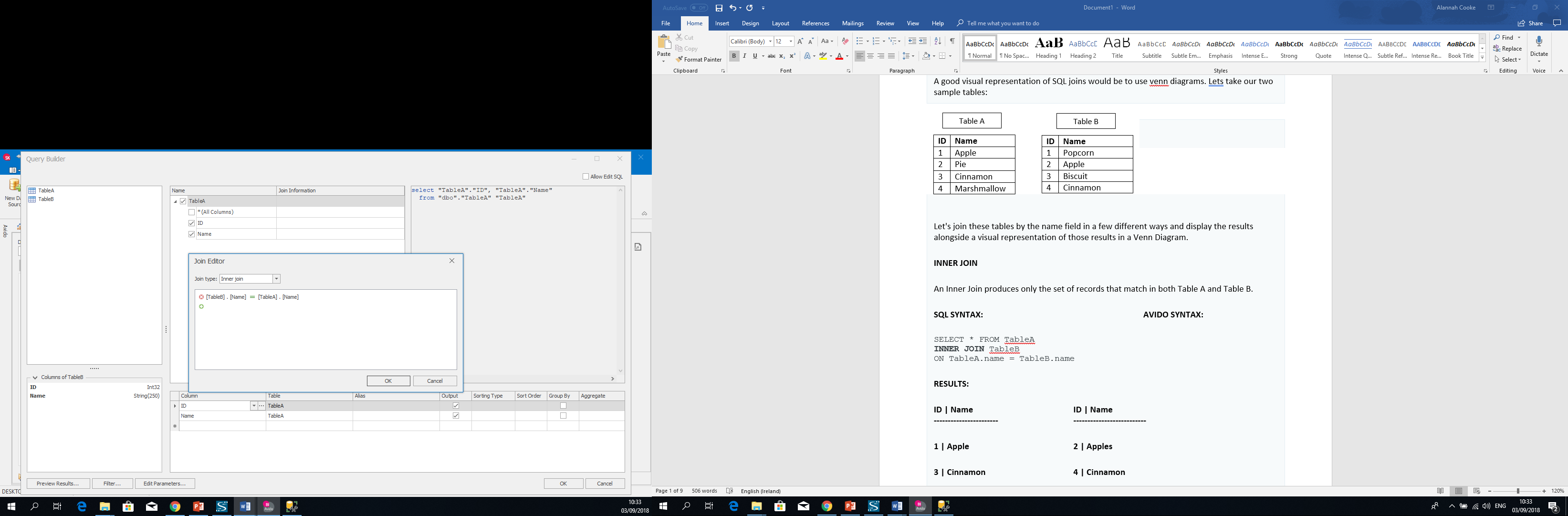
Task: Apply red font color swatch
Action: point(839,56)
